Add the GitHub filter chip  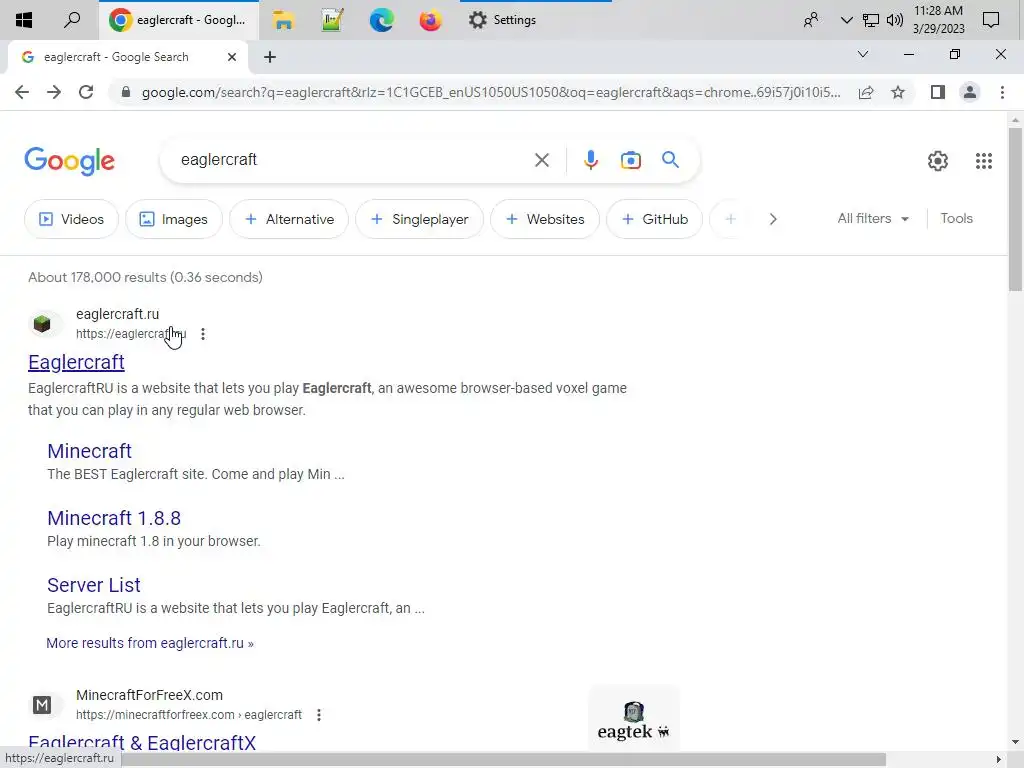tap(654, 219)
